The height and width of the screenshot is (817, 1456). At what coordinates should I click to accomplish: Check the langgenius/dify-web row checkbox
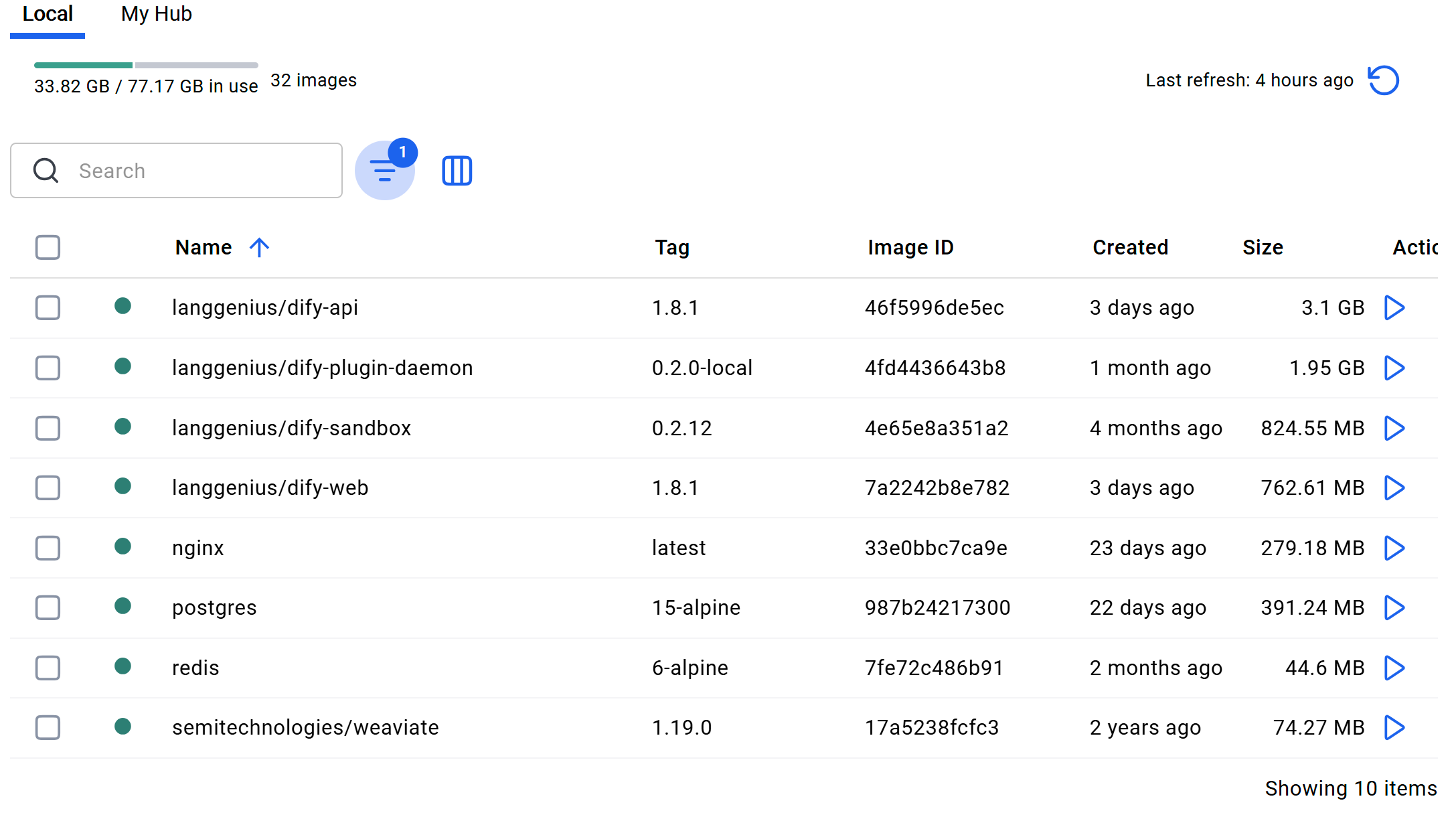coord(48,488)
